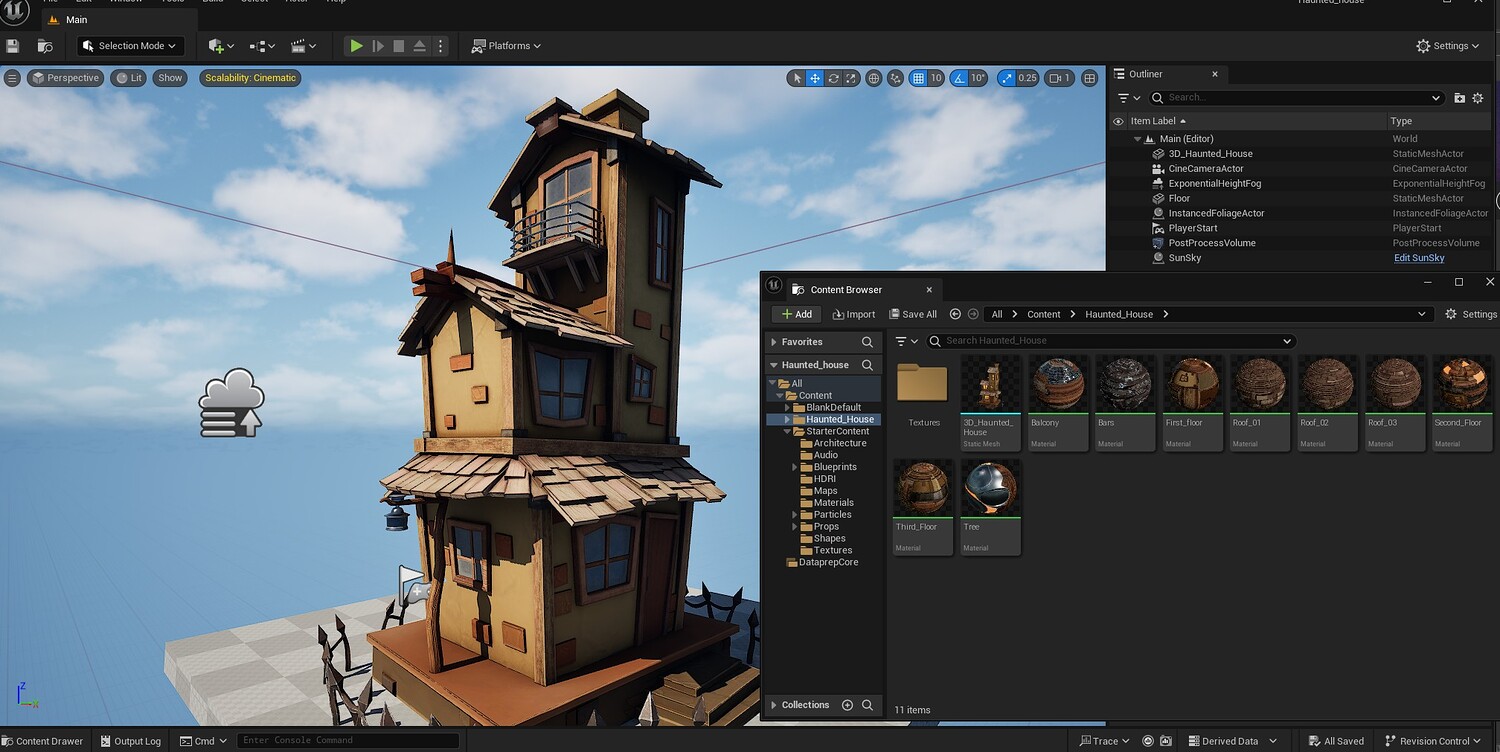Open the Content Drawer from the status bar
The width and height of the screenshot is (1500, 752).
43,741
